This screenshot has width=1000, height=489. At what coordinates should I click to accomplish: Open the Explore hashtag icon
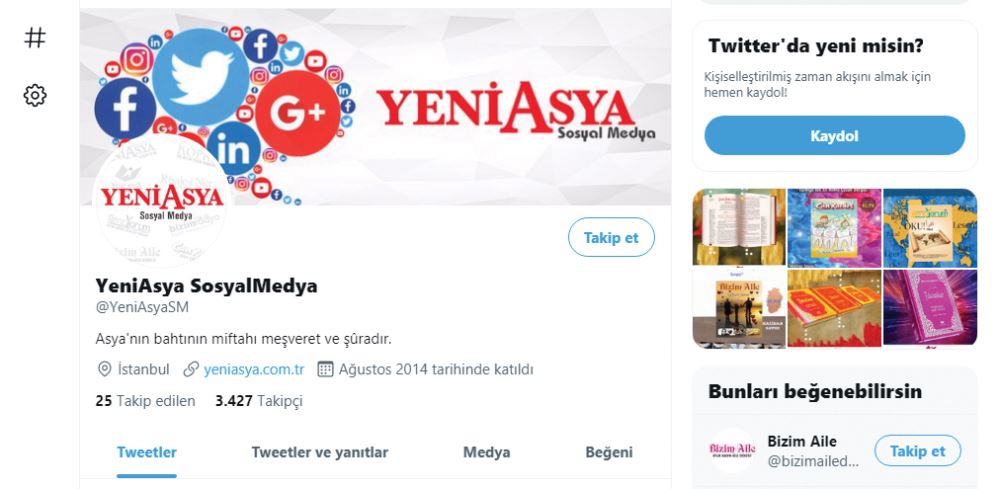[35, 38]
